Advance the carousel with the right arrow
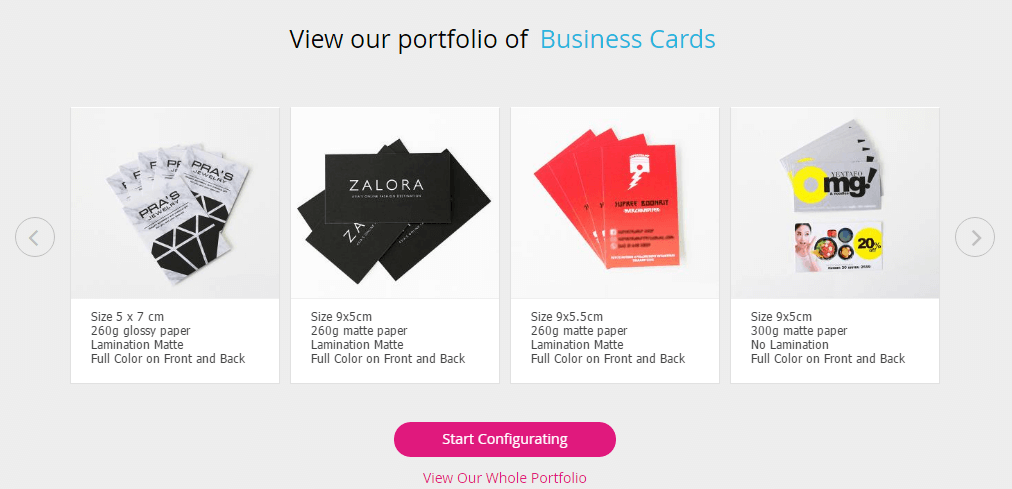The height and width of the screenshot is (489, 1012). pyautogui.click(x=975, y=237)
